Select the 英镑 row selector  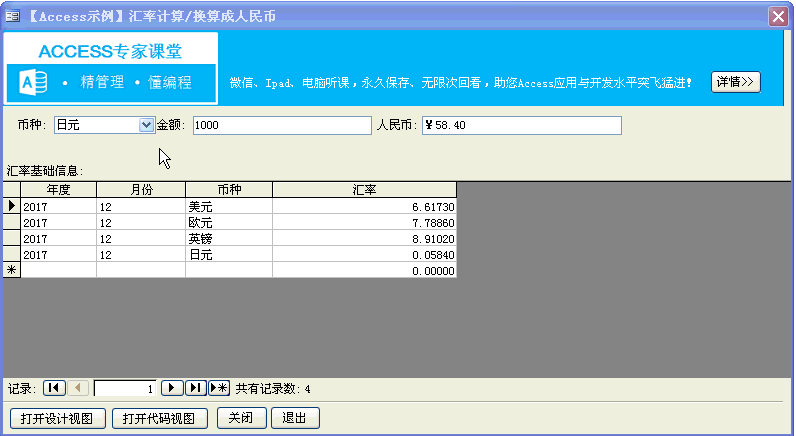point(12,238)
